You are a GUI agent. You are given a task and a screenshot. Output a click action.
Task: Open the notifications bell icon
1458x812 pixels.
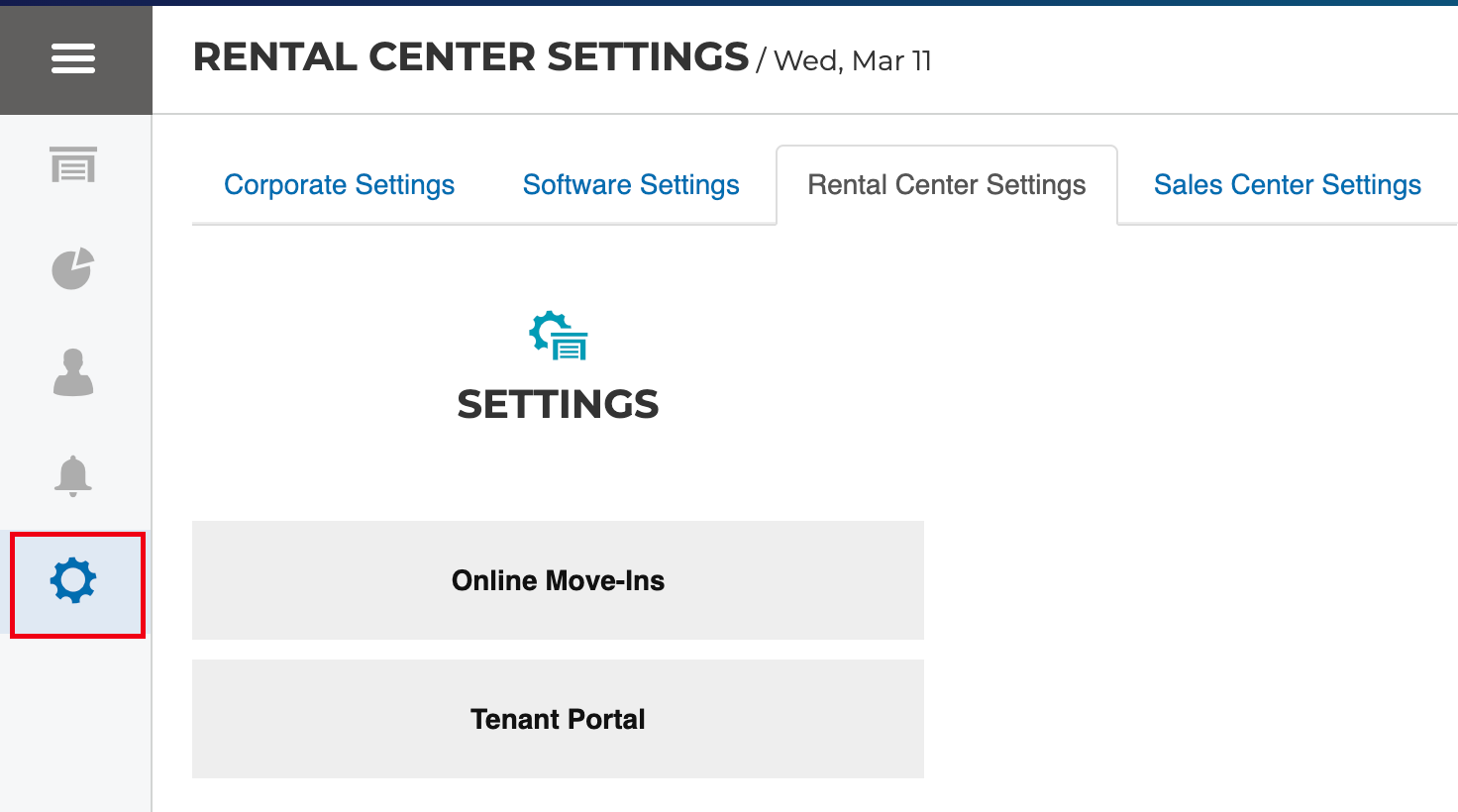(73, 476)
